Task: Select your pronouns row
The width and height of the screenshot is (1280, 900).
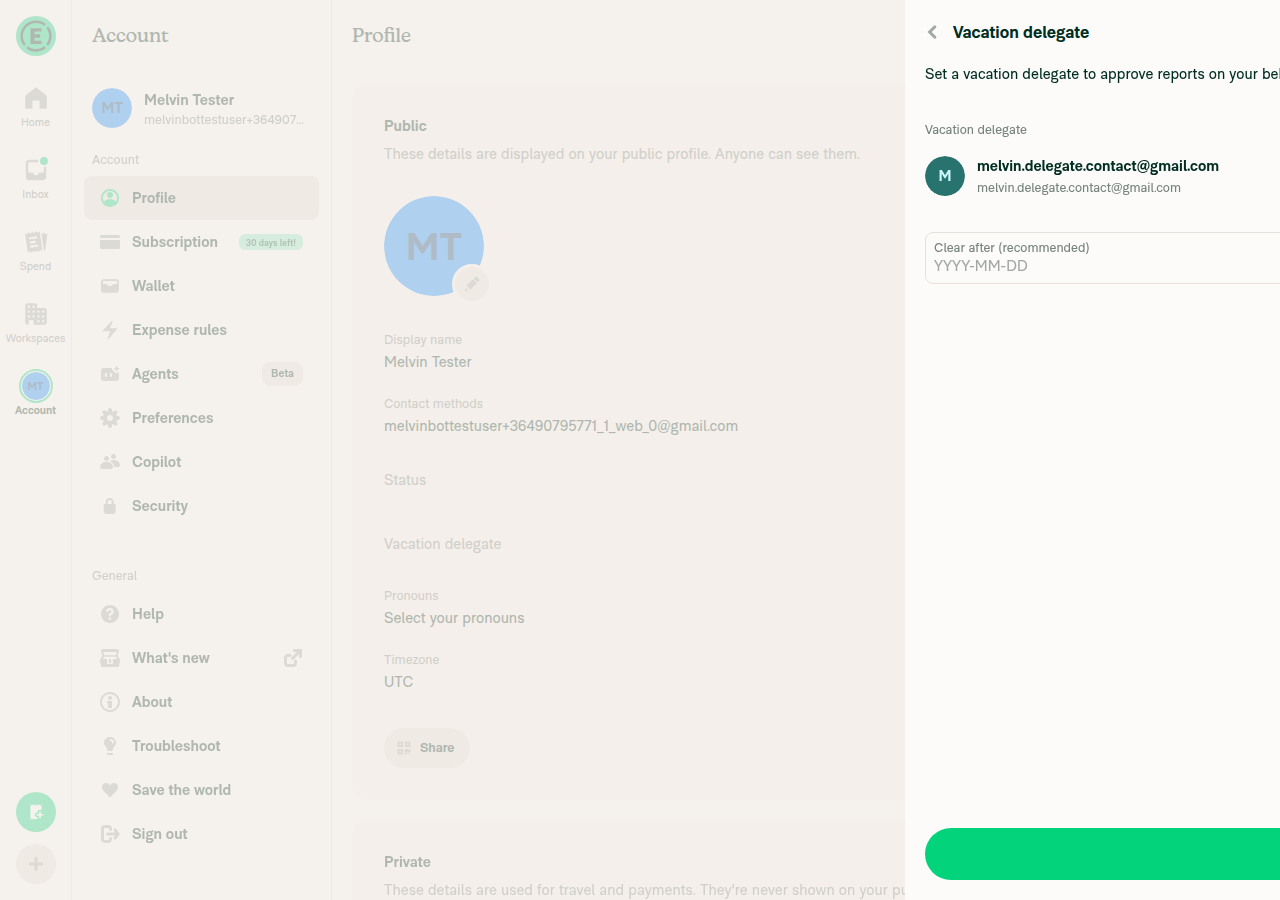Action: pyautogui.click(x=628, y=608)
